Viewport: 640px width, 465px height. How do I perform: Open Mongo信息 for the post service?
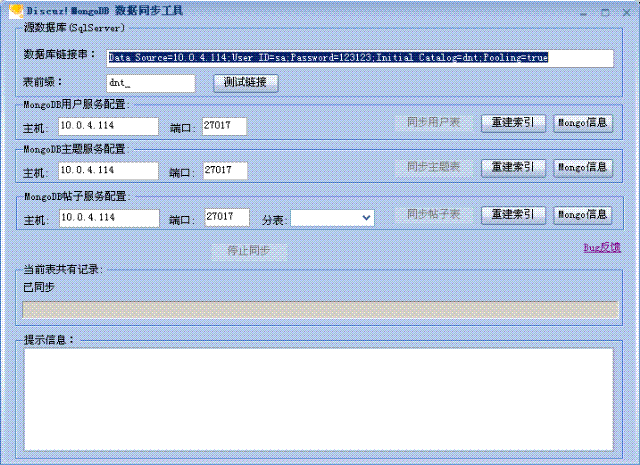(x=583, y=215)
